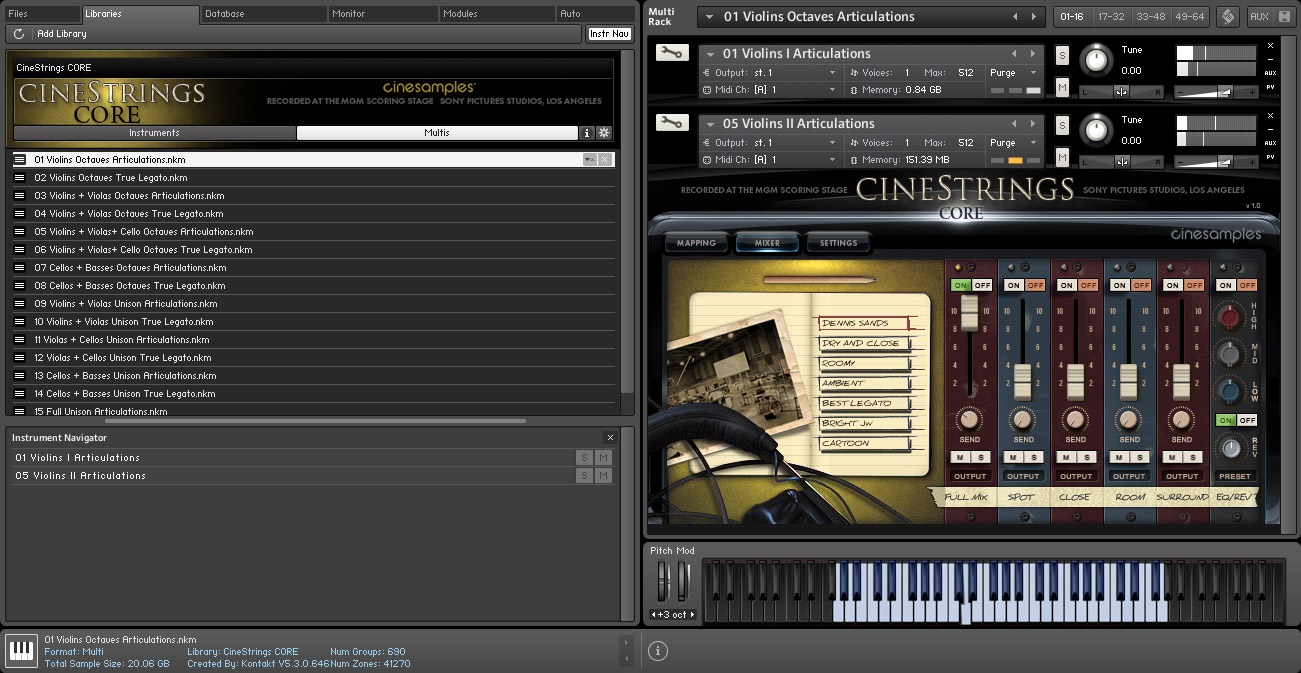
Task: Switch to the Monitor tab
Action: 383,14
